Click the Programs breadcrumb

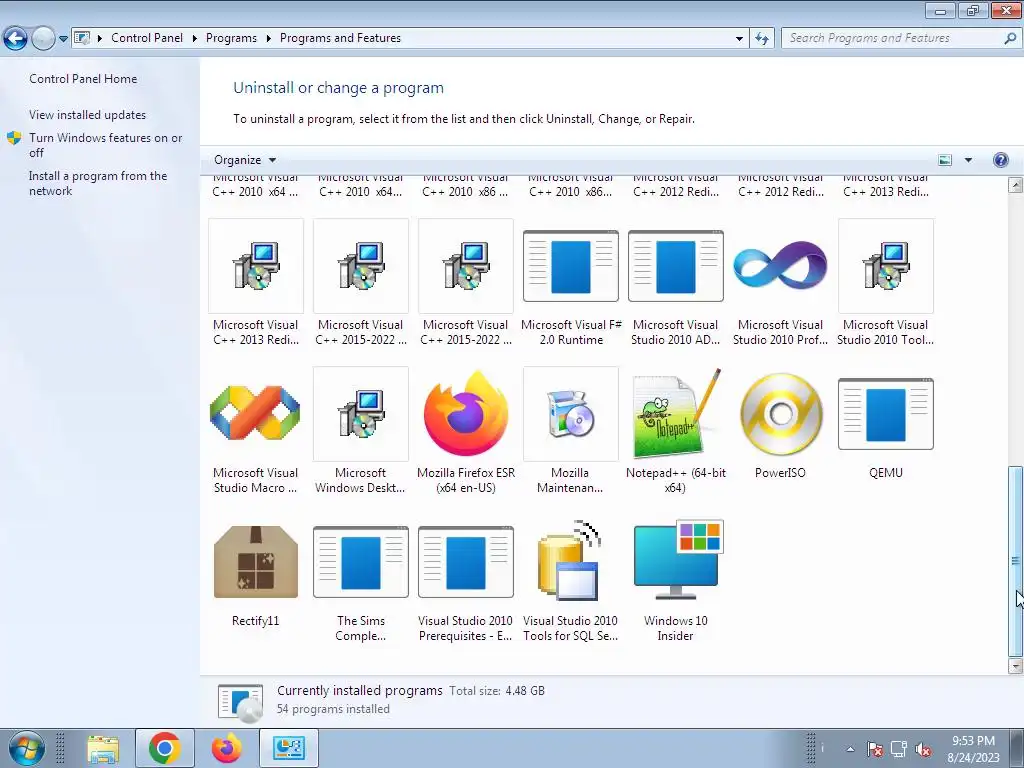[x=231, y=38]
